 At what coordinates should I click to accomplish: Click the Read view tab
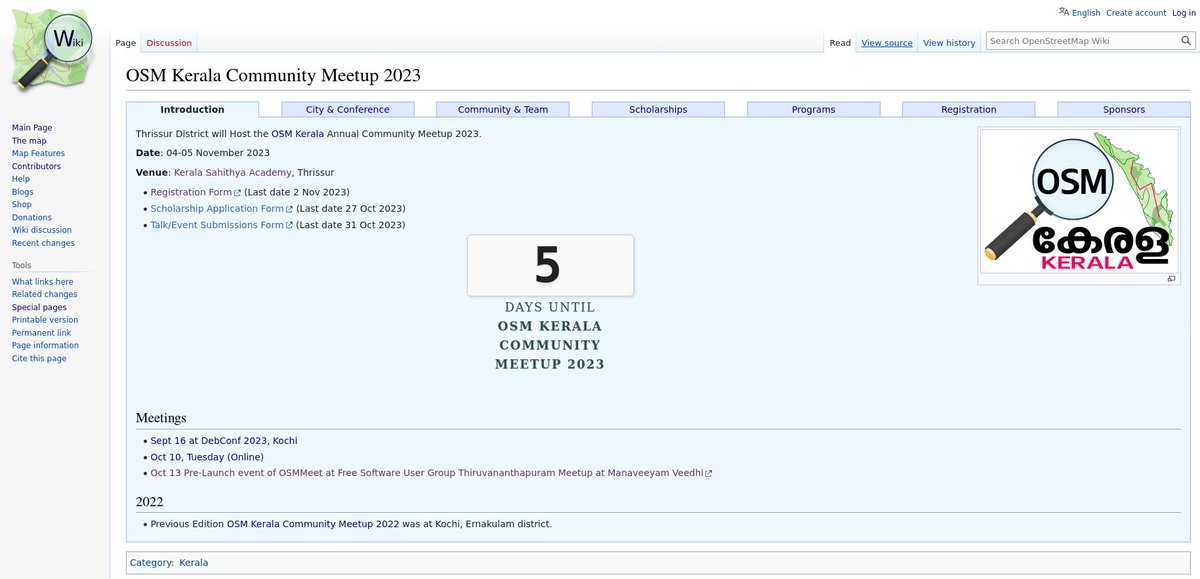[x=840, y=43]
